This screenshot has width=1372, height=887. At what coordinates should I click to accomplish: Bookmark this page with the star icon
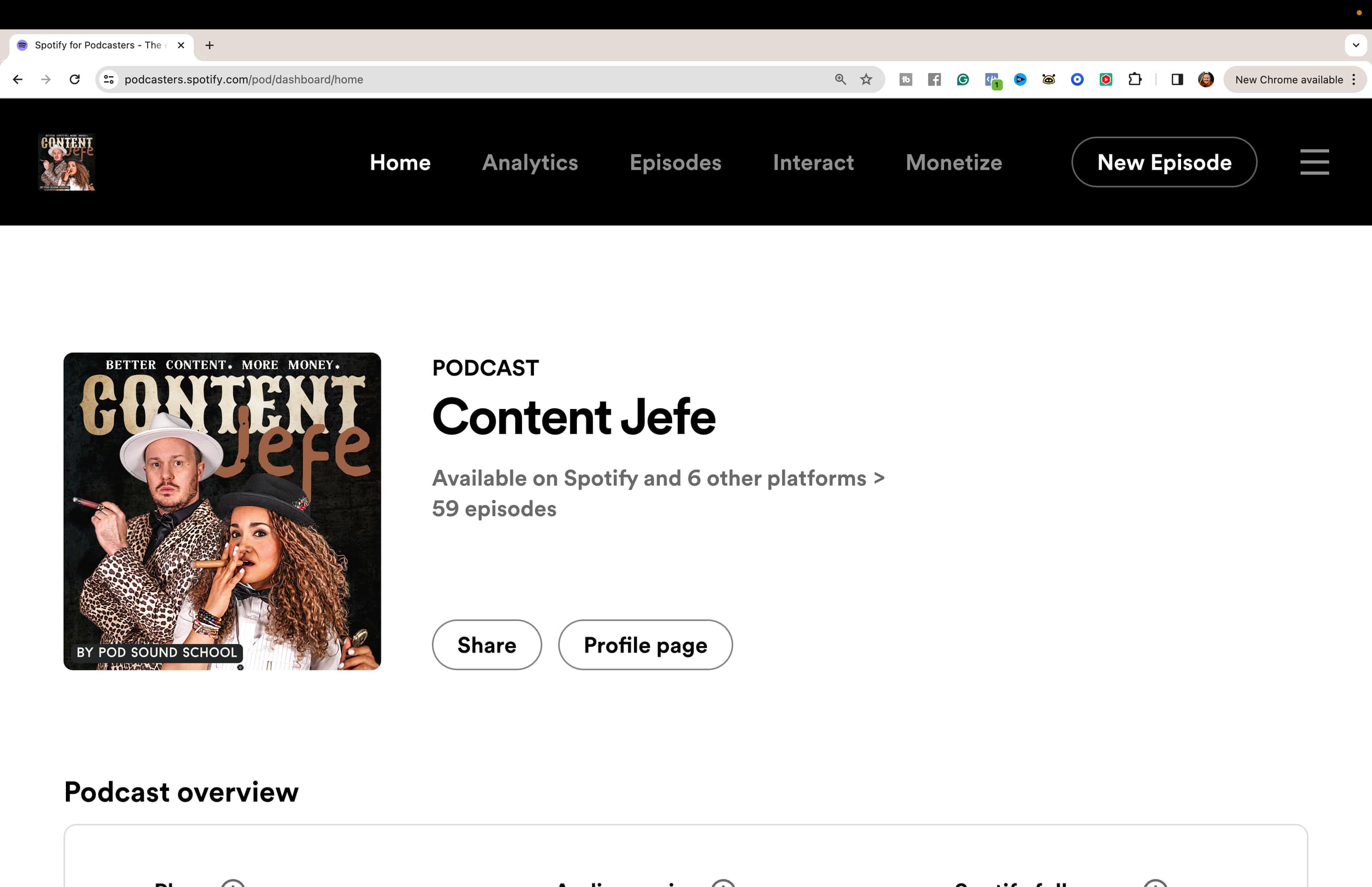867,80
